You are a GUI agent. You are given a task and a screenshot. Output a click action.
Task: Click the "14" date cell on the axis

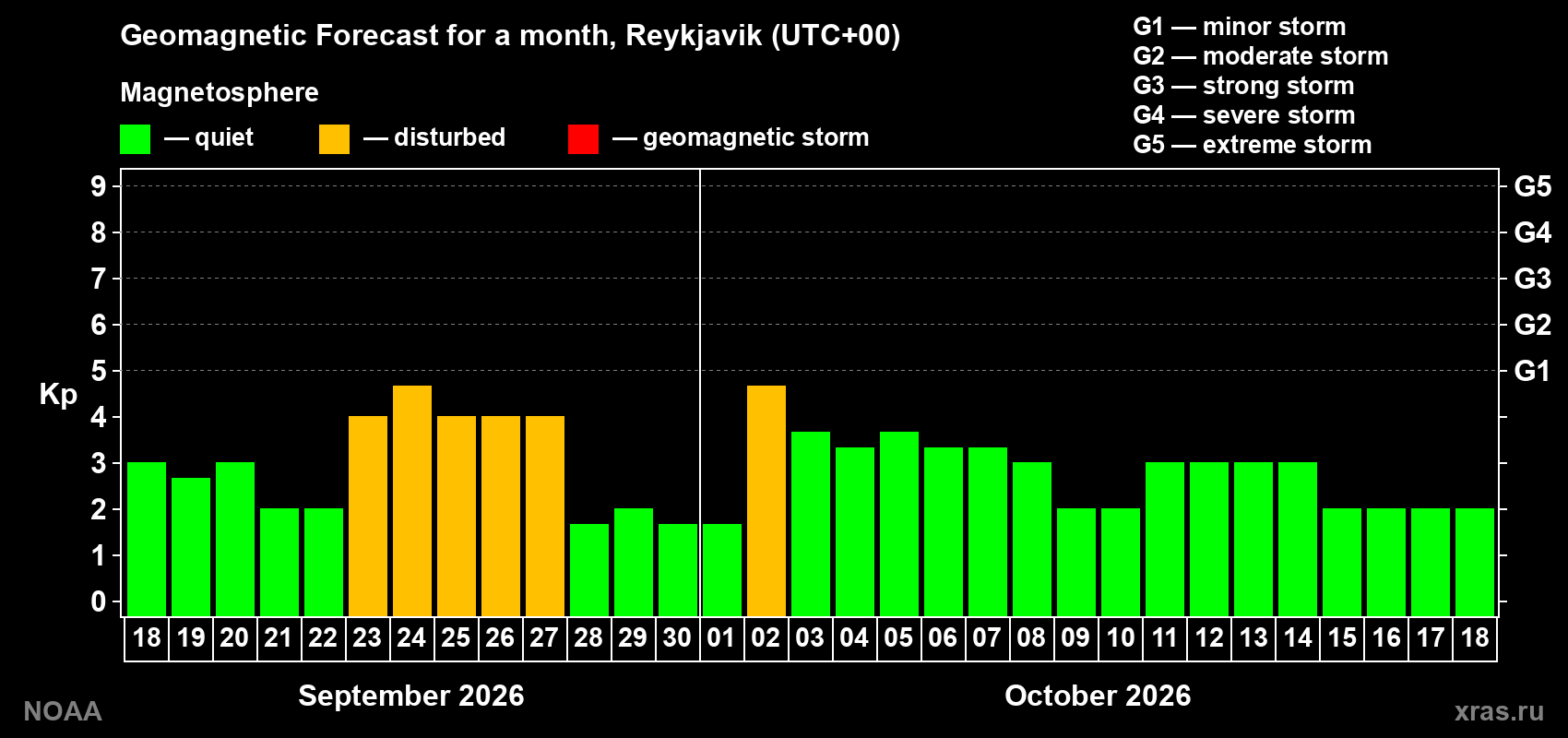pos(1297,638)
